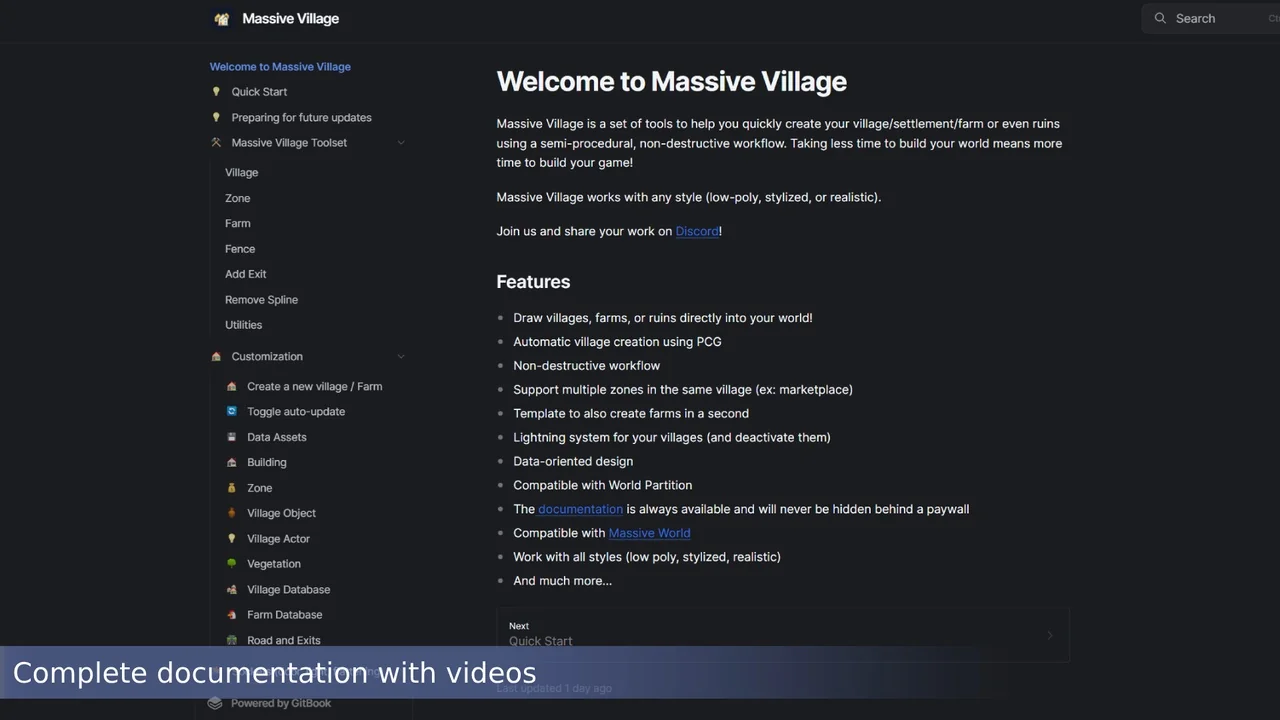Open Preparing for future updates page
The width and height of the screenshot is (1280, 720).
pos(301,118)
